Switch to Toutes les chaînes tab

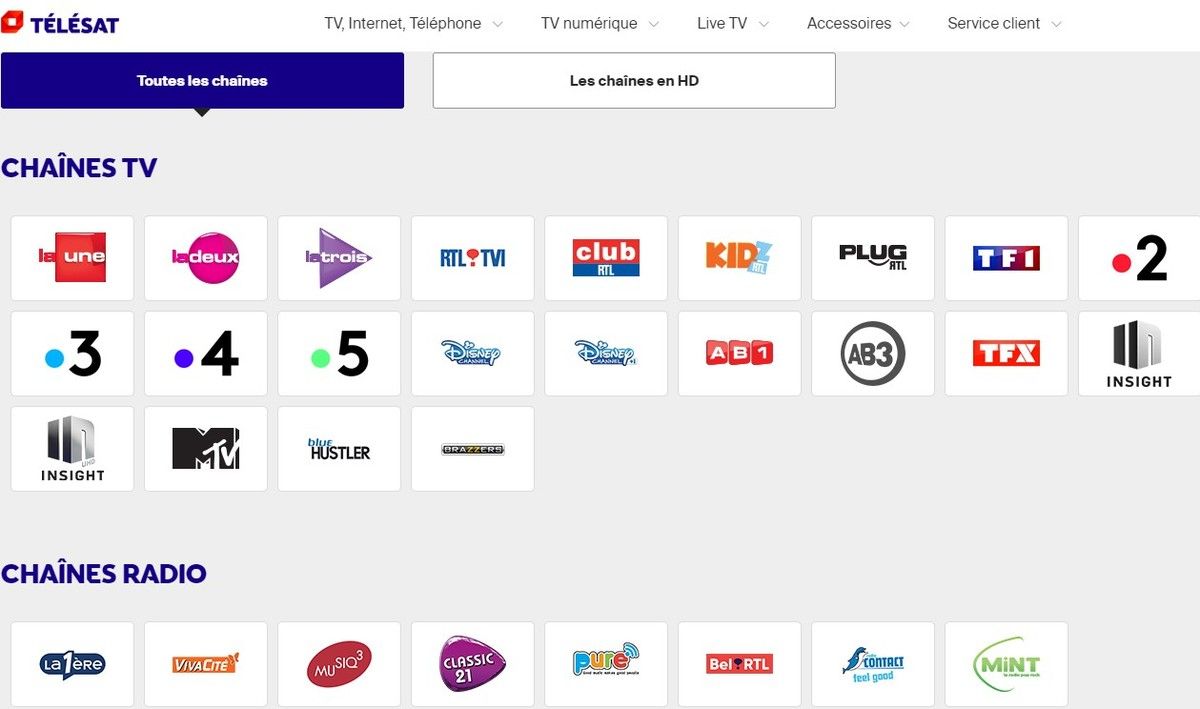[202, 80]
